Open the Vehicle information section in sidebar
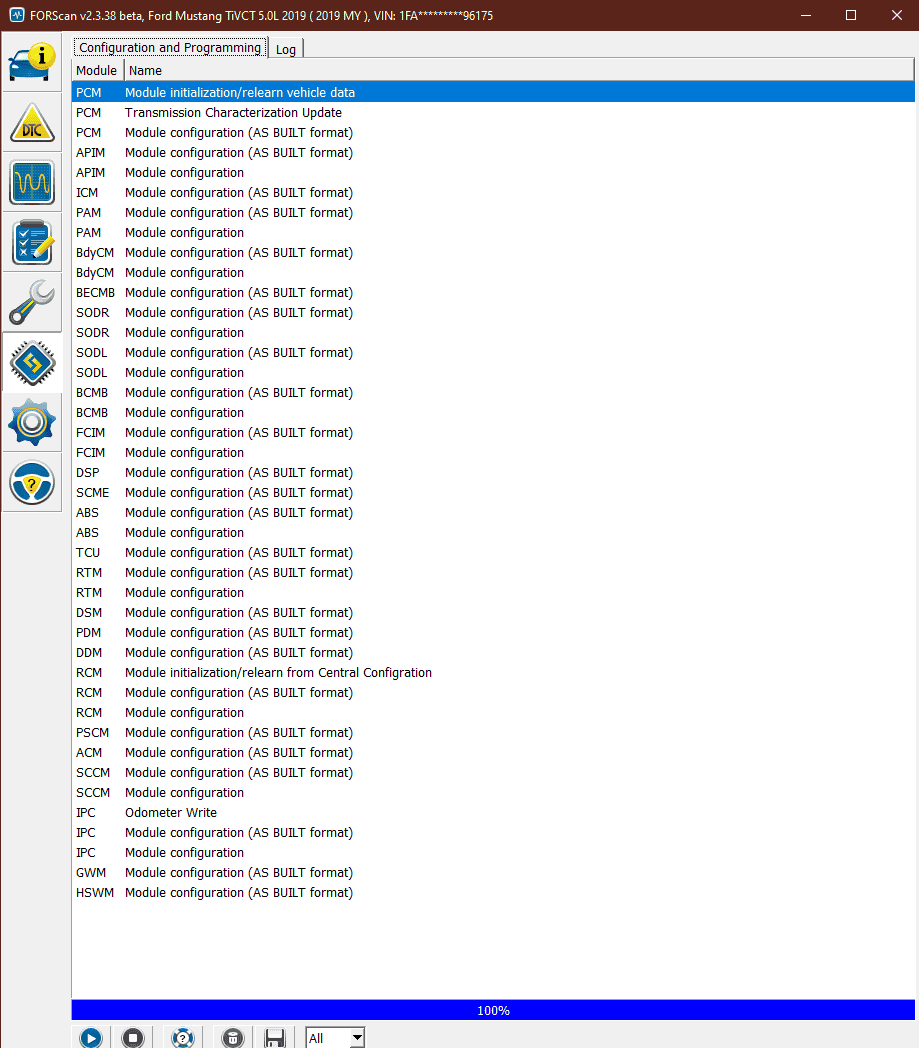Image resolution: width=919 pixels, height=1048 pixels. [31, 62]
